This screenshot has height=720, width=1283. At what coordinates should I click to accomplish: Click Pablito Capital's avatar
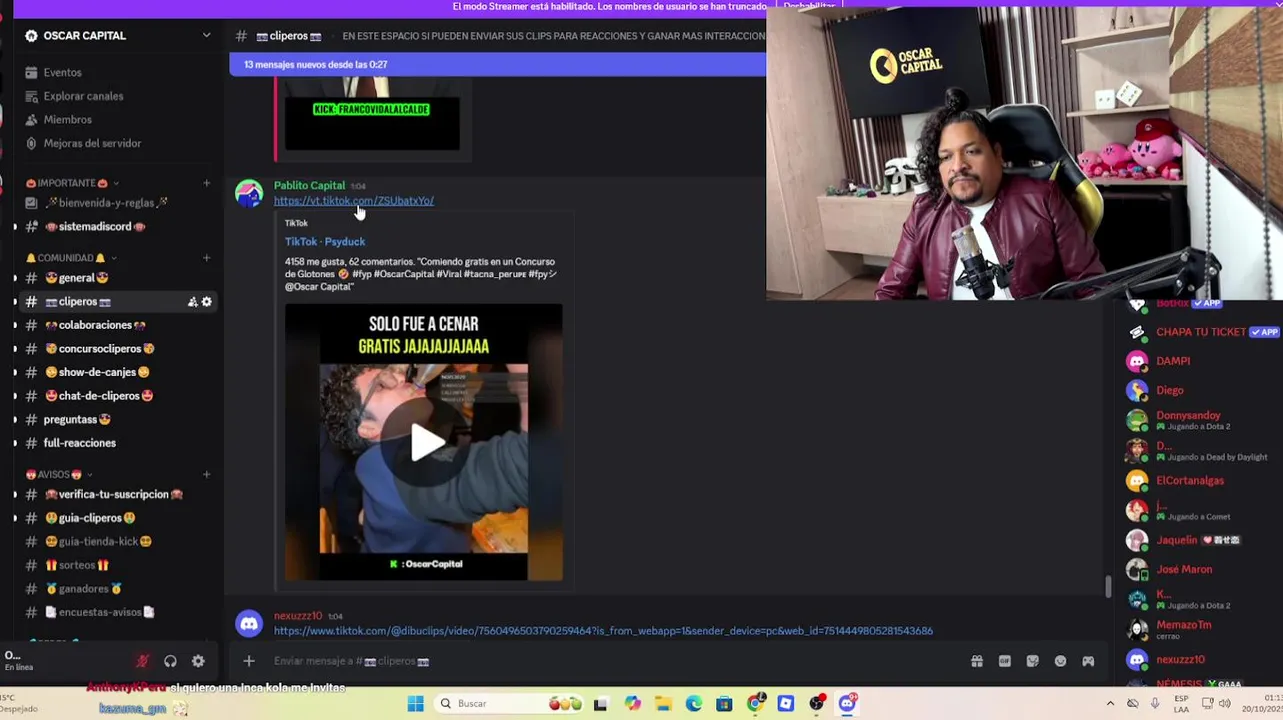tap(249, 193)
